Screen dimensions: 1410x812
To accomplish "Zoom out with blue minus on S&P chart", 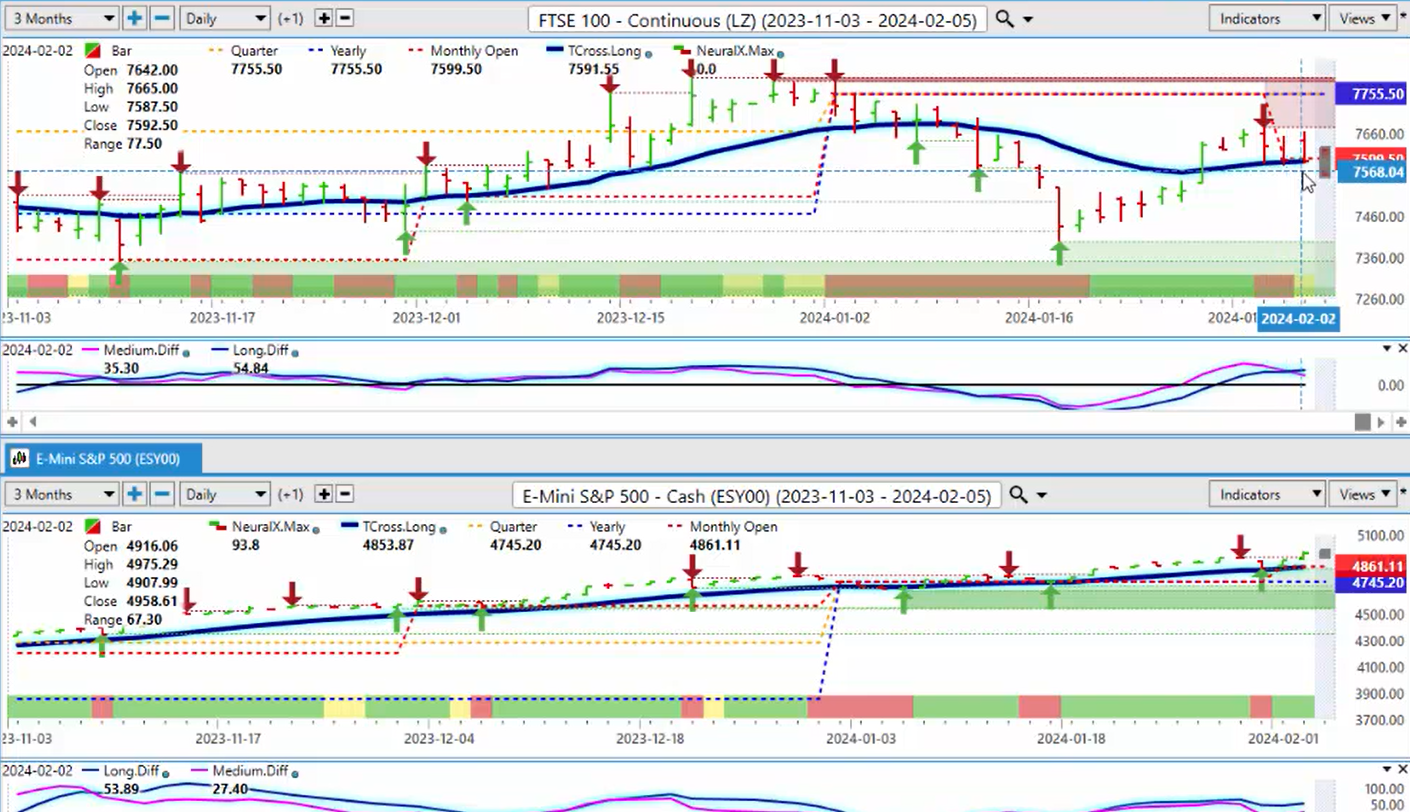I will [162, 494].
